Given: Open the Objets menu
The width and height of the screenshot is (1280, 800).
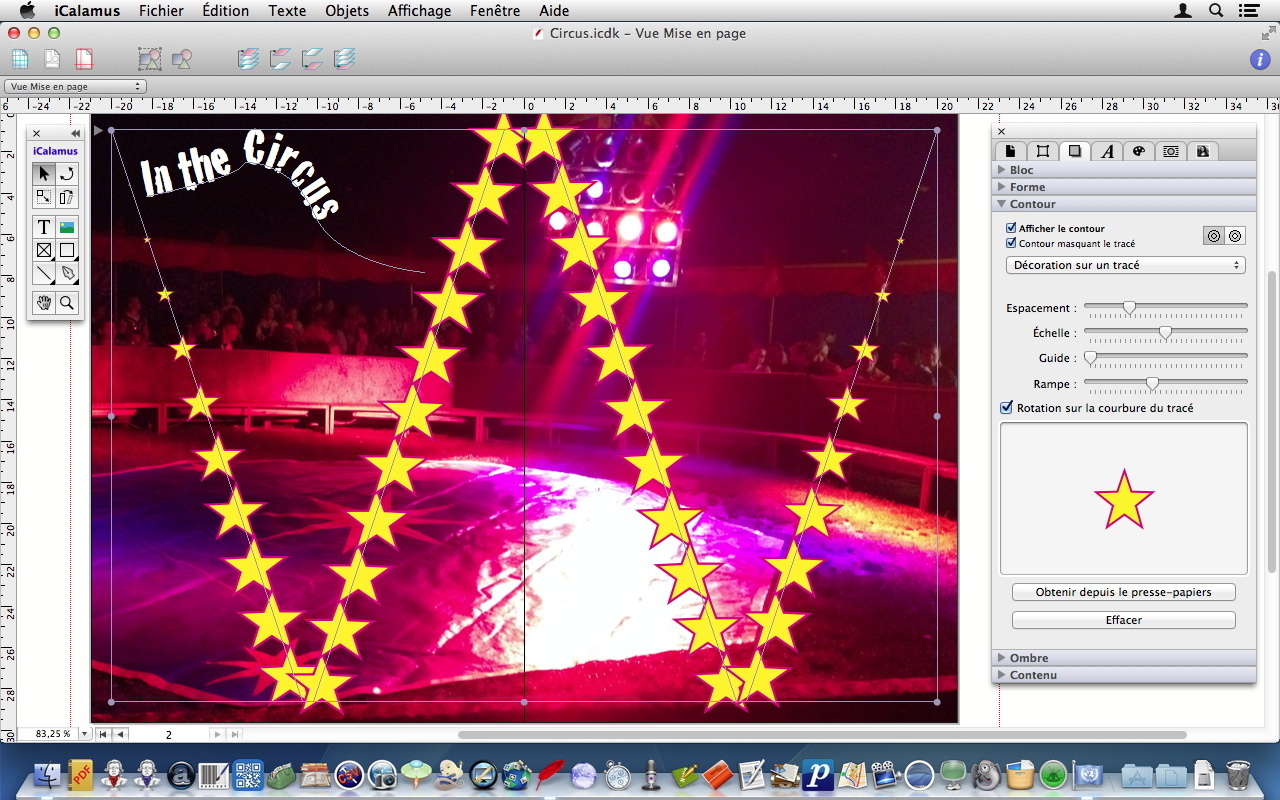Looking at the screenshot, I should click(347, 11).
